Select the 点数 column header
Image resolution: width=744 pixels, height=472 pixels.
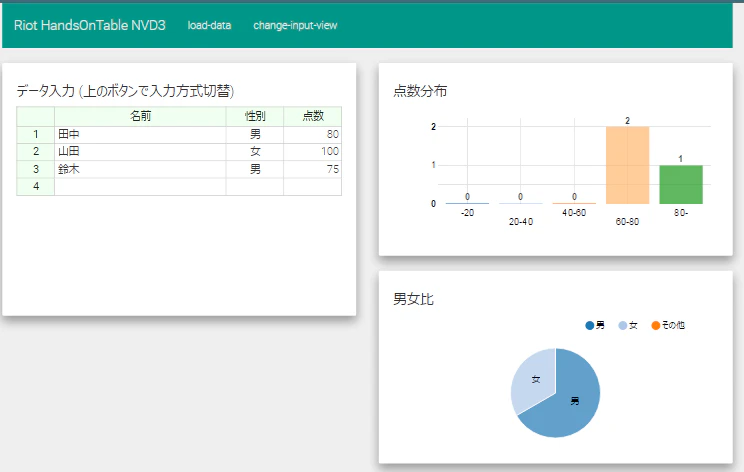313,116
